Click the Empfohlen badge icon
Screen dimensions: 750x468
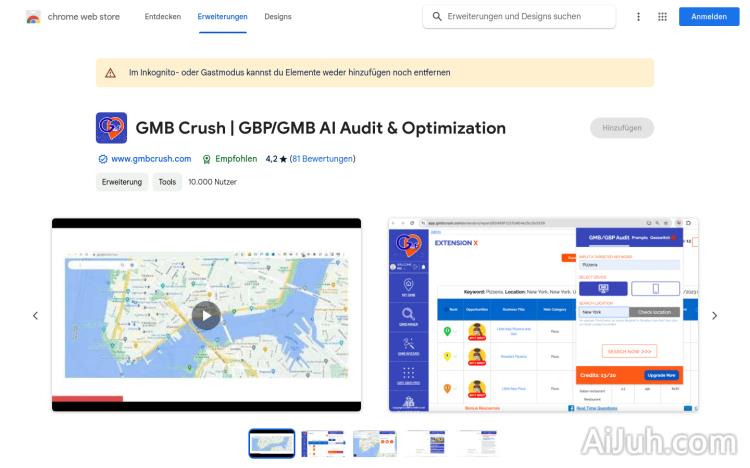point(207,159)
